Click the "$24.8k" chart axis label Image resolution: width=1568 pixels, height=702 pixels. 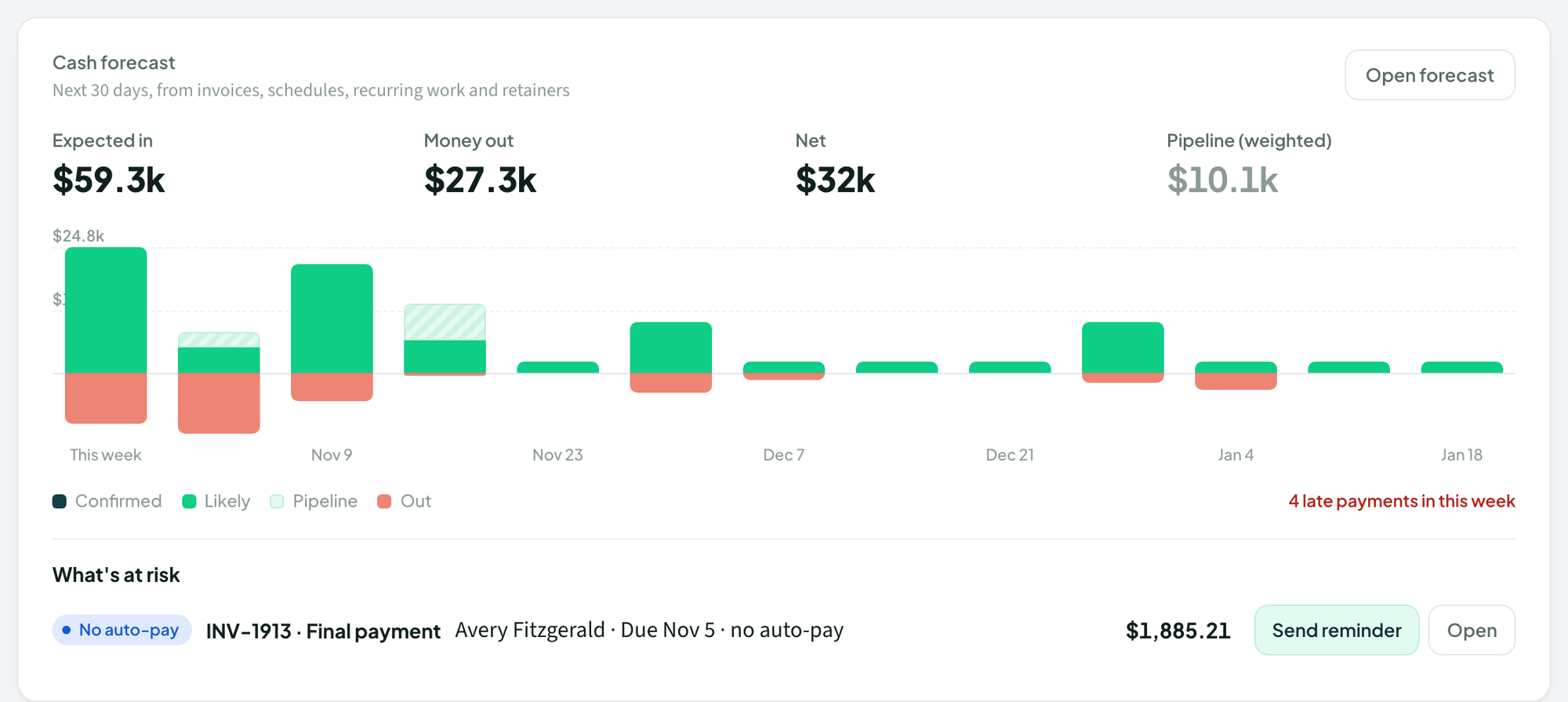[x=78, y=236]
